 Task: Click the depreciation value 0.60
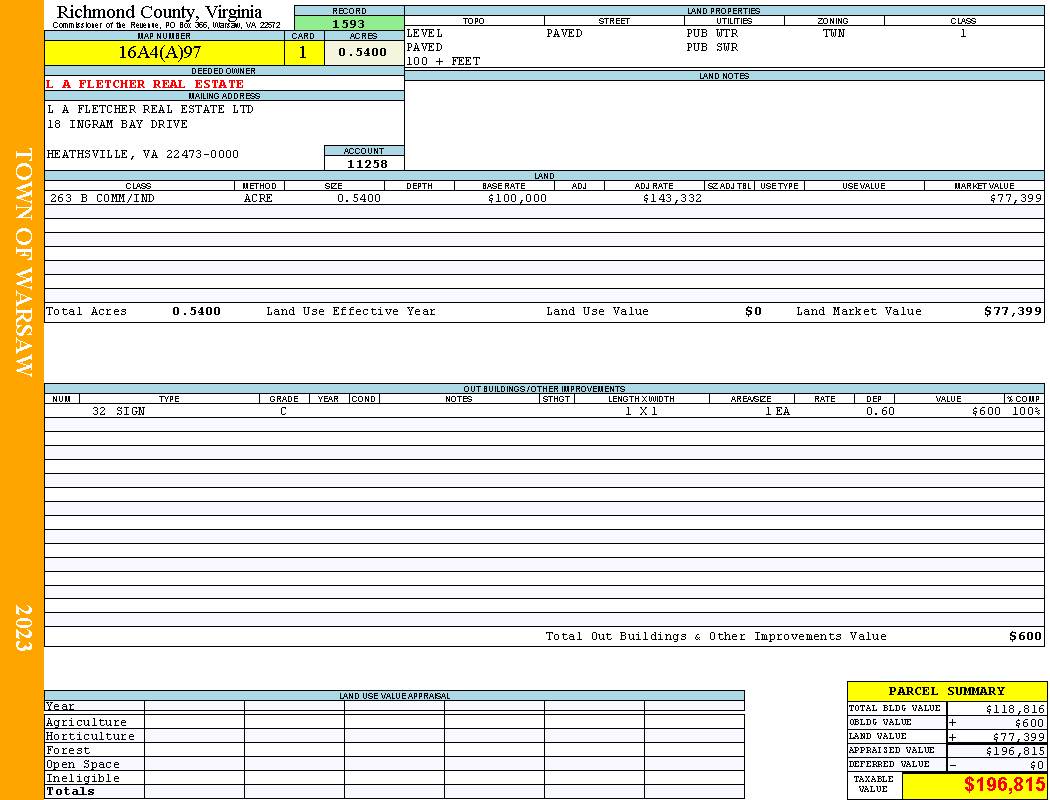(x=880, y=411)
